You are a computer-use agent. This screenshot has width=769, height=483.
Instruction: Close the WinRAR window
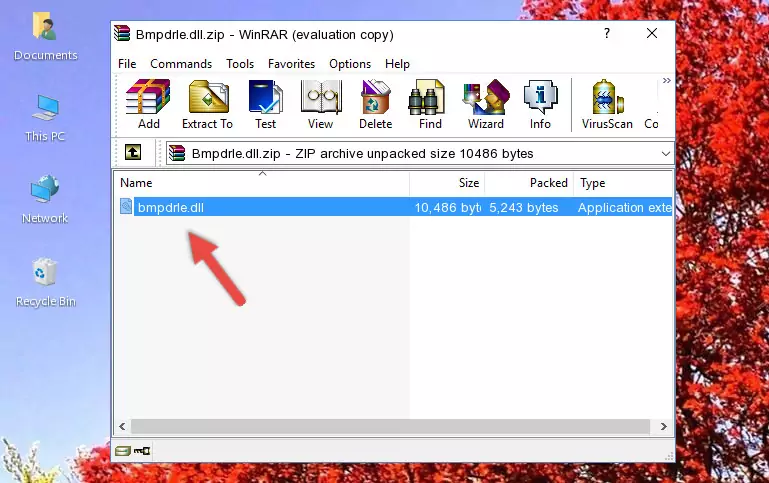coord(652,33)
